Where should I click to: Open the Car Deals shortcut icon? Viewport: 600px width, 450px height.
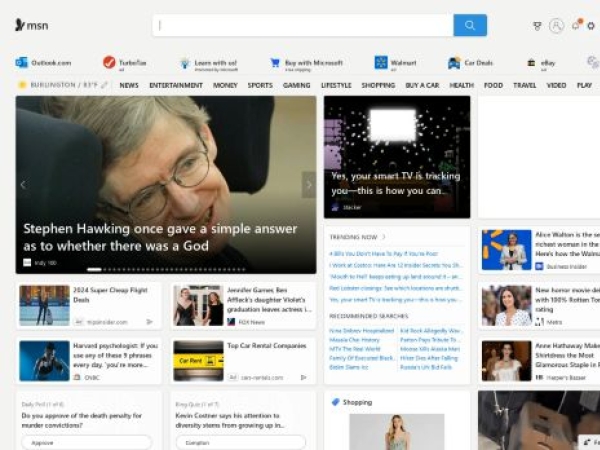[x=454, y=63]
